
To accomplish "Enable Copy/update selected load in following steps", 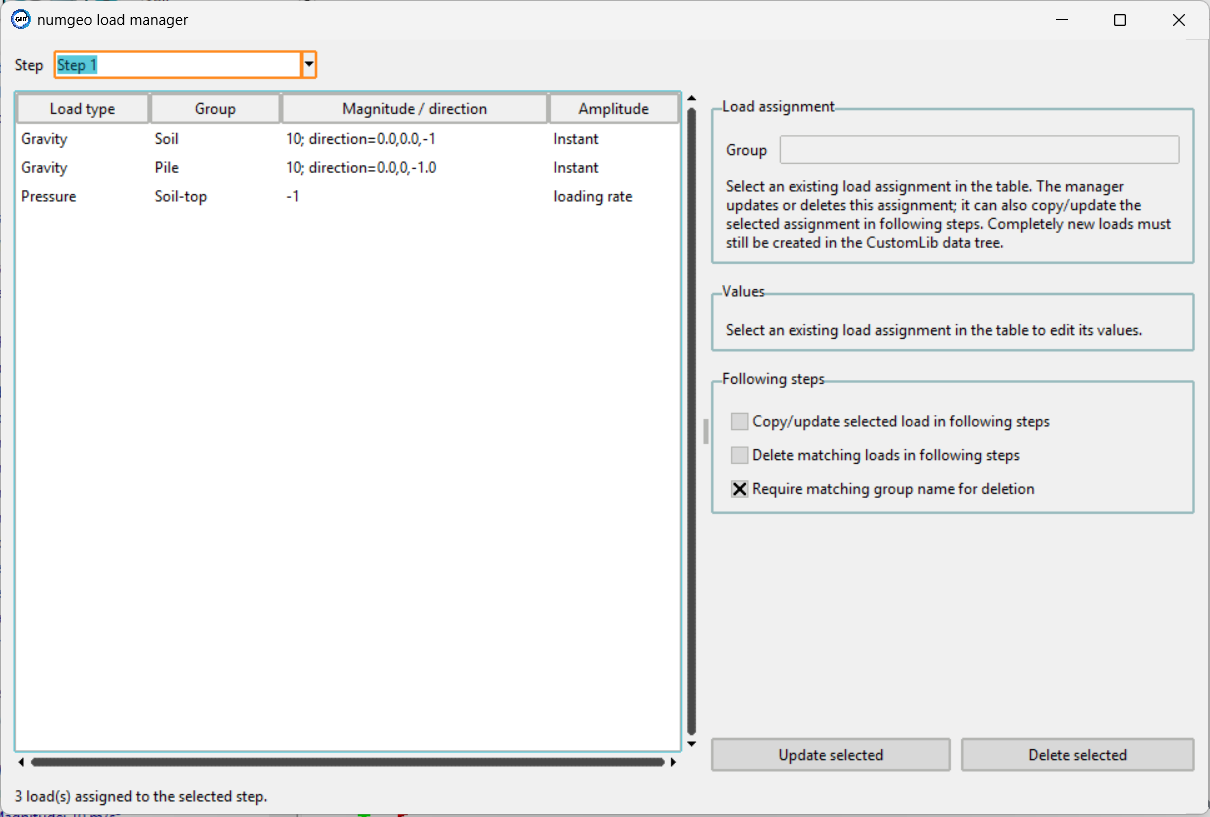I will 740,422.
